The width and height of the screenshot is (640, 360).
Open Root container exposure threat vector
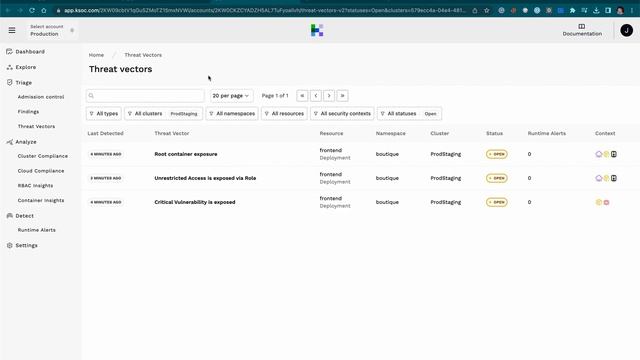click(186, 154)
